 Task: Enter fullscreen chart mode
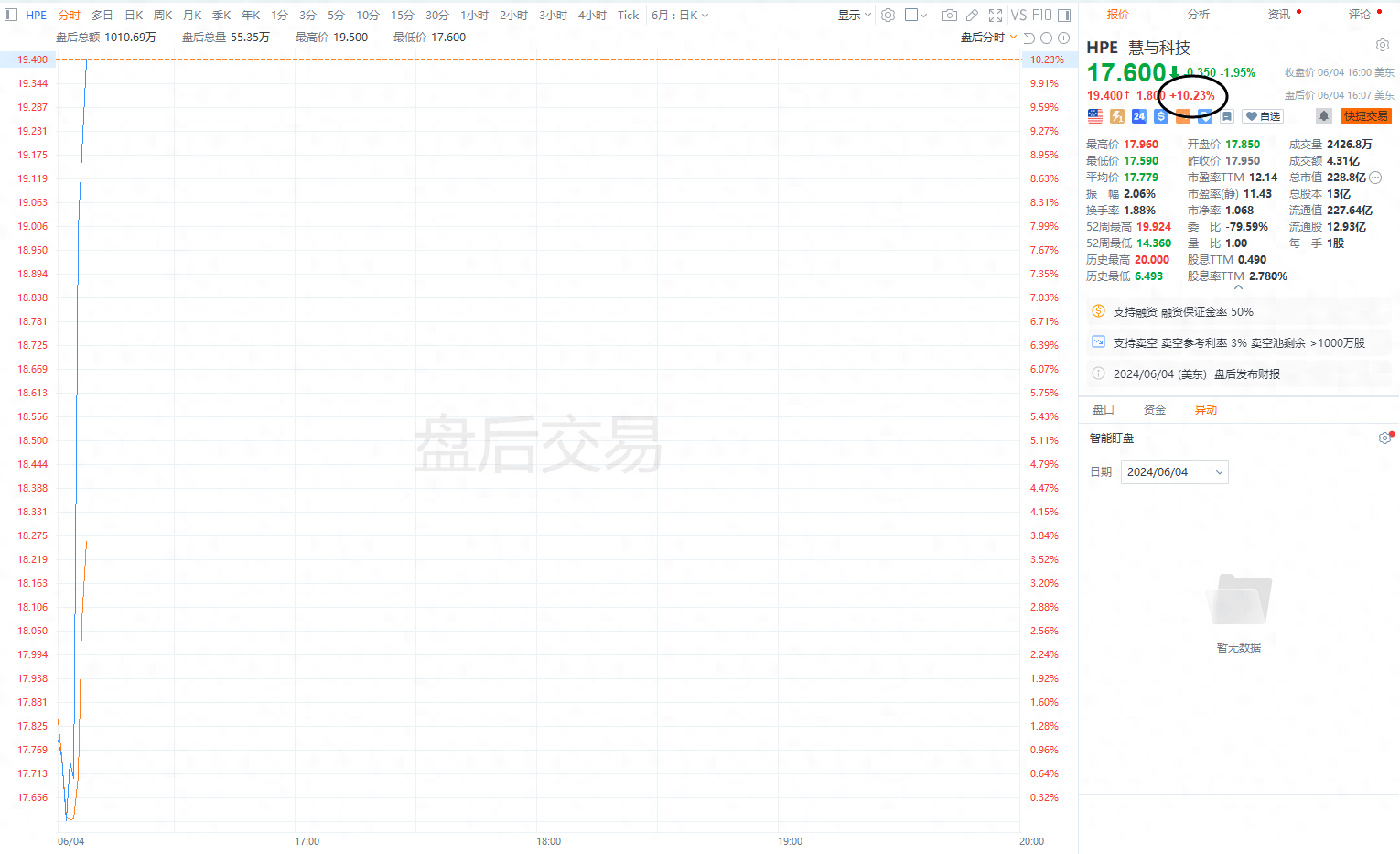click(x=996, y=15)
